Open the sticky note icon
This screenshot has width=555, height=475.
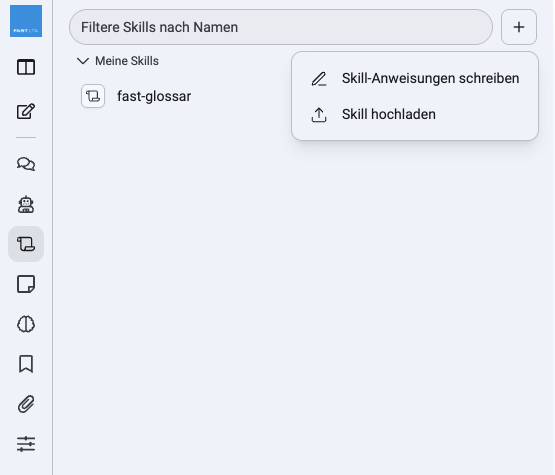(x=26, y=284)
